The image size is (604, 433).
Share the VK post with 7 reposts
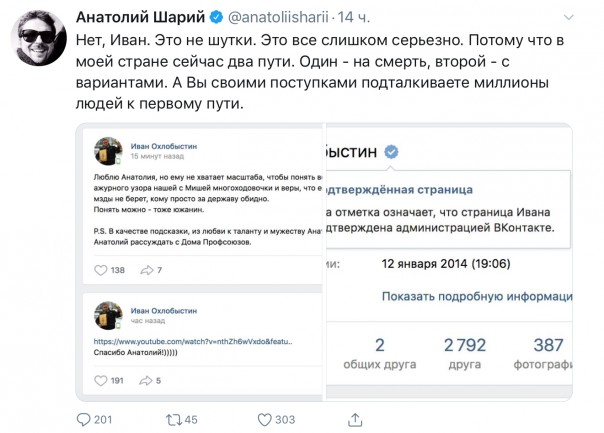coord(145,270)
